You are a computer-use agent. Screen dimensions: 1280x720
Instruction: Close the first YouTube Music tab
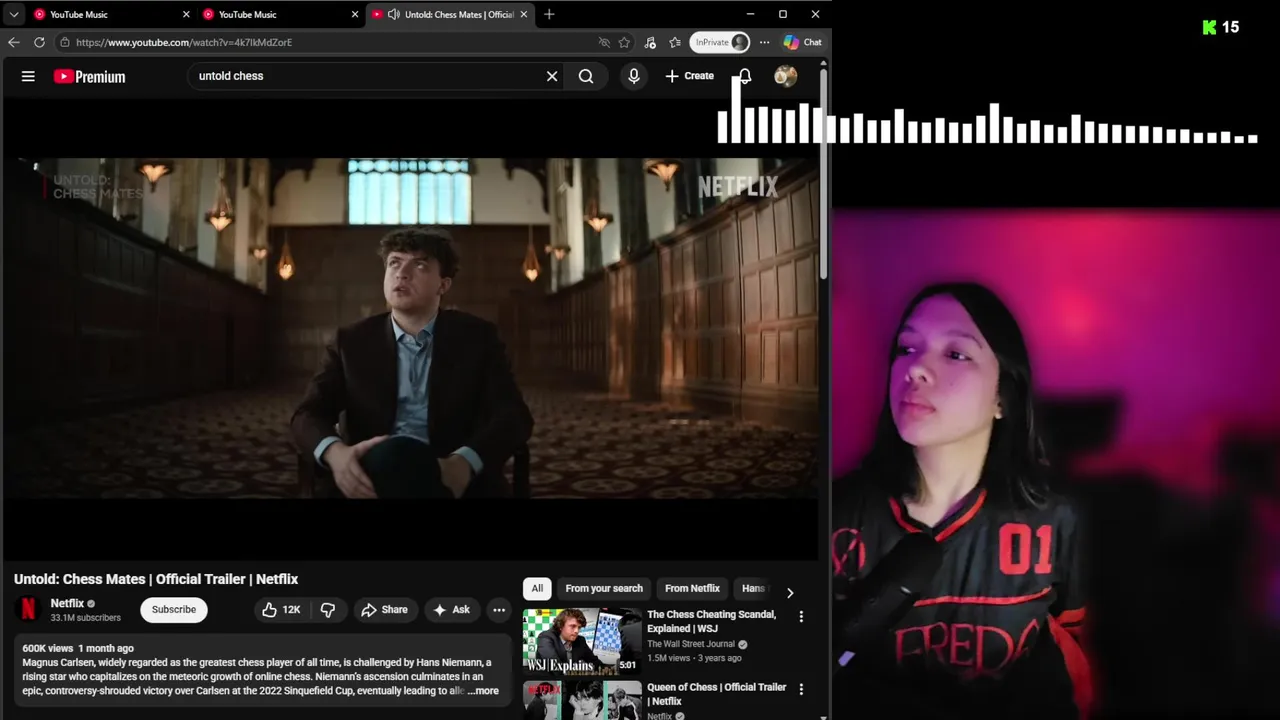tap(186, 14)
